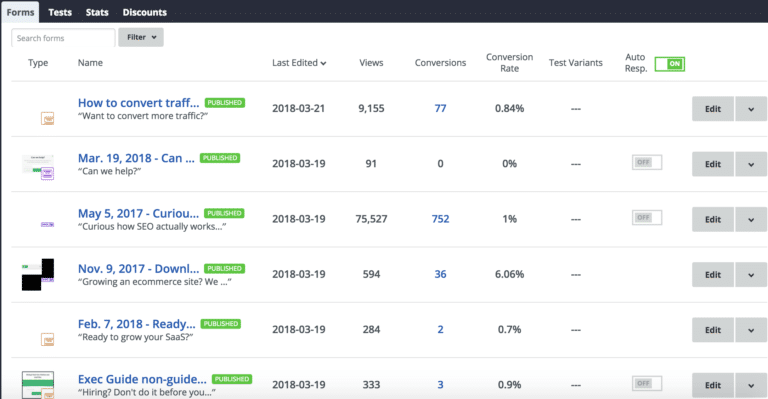Image resolution: width=768 pixels, height=399 pixels.
Task: Open the 752 conversions link
Action: click(440, 219)
